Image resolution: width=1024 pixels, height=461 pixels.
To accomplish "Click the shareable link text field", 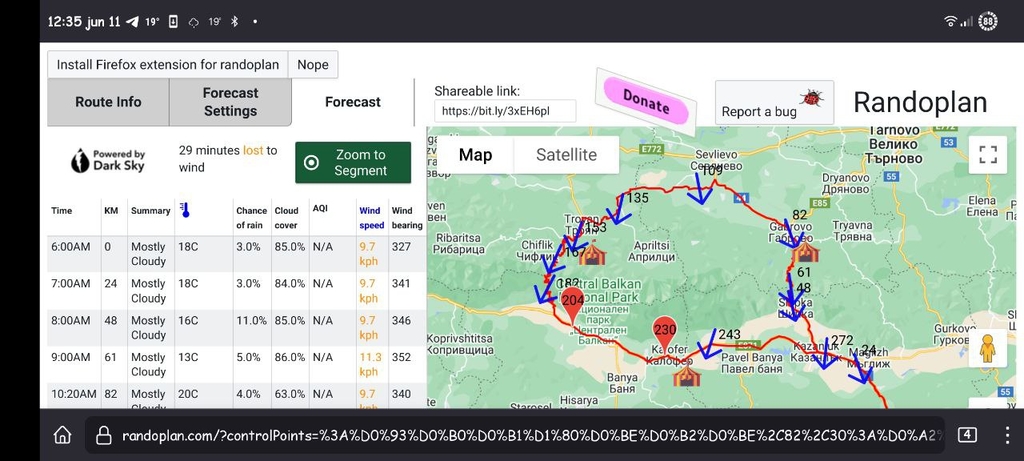I will (x=504, y=111).
